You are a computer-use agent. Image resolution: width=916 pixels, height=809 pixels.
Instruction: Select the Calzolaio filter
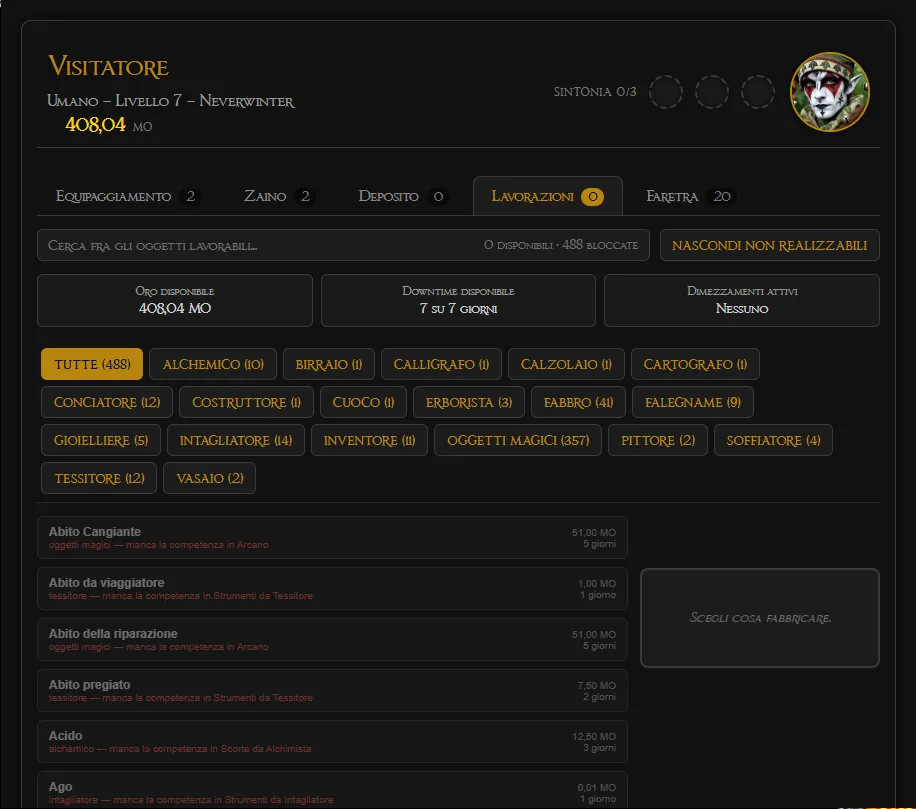click(567, 364)
